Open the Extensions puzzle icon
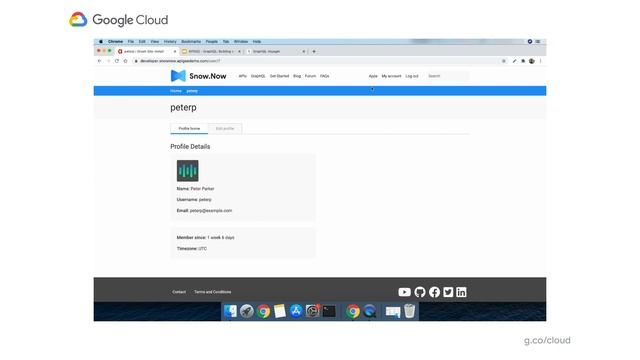640x360 pixels. click(523, 61)
